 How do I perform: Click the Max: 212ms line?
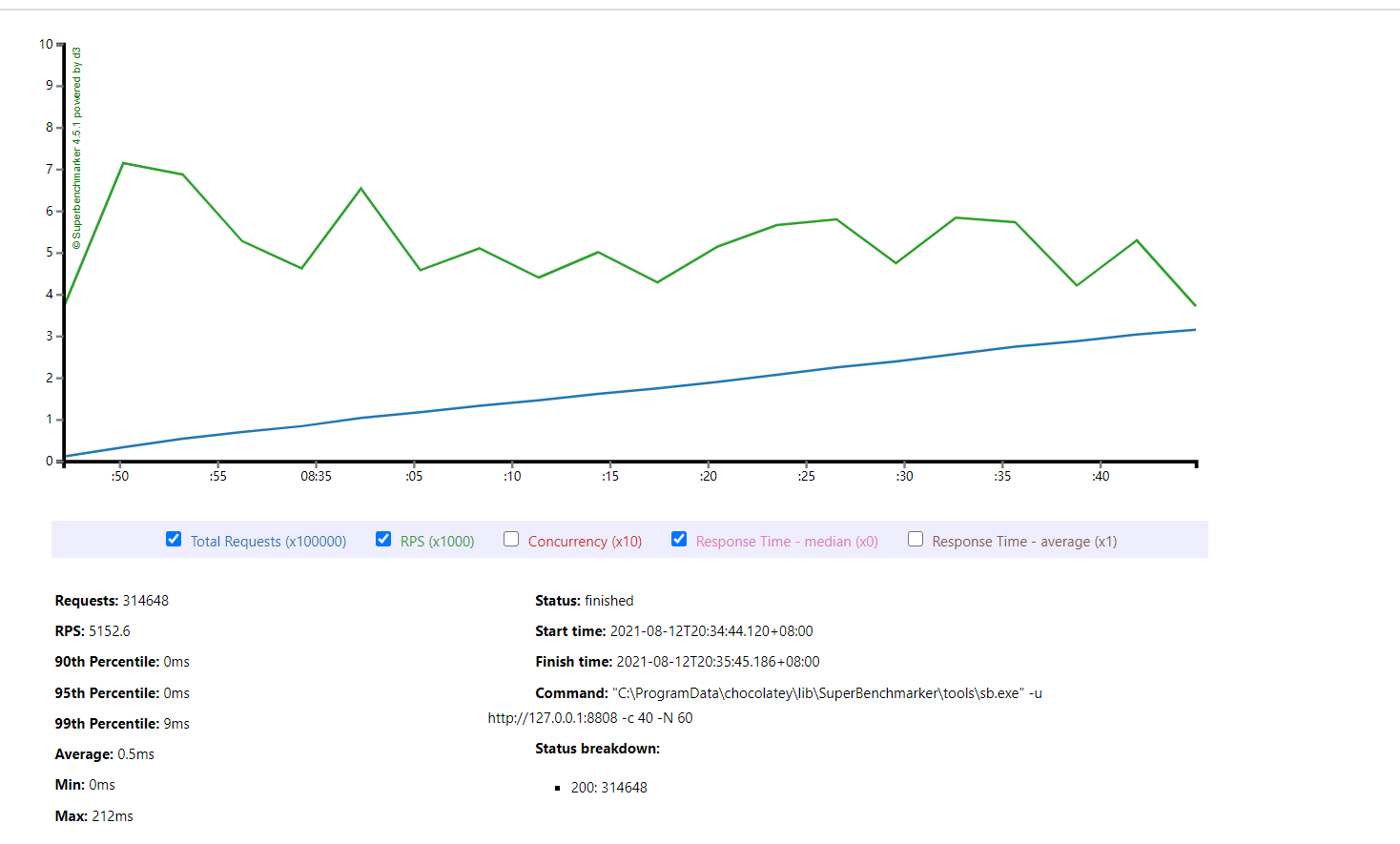94,816
